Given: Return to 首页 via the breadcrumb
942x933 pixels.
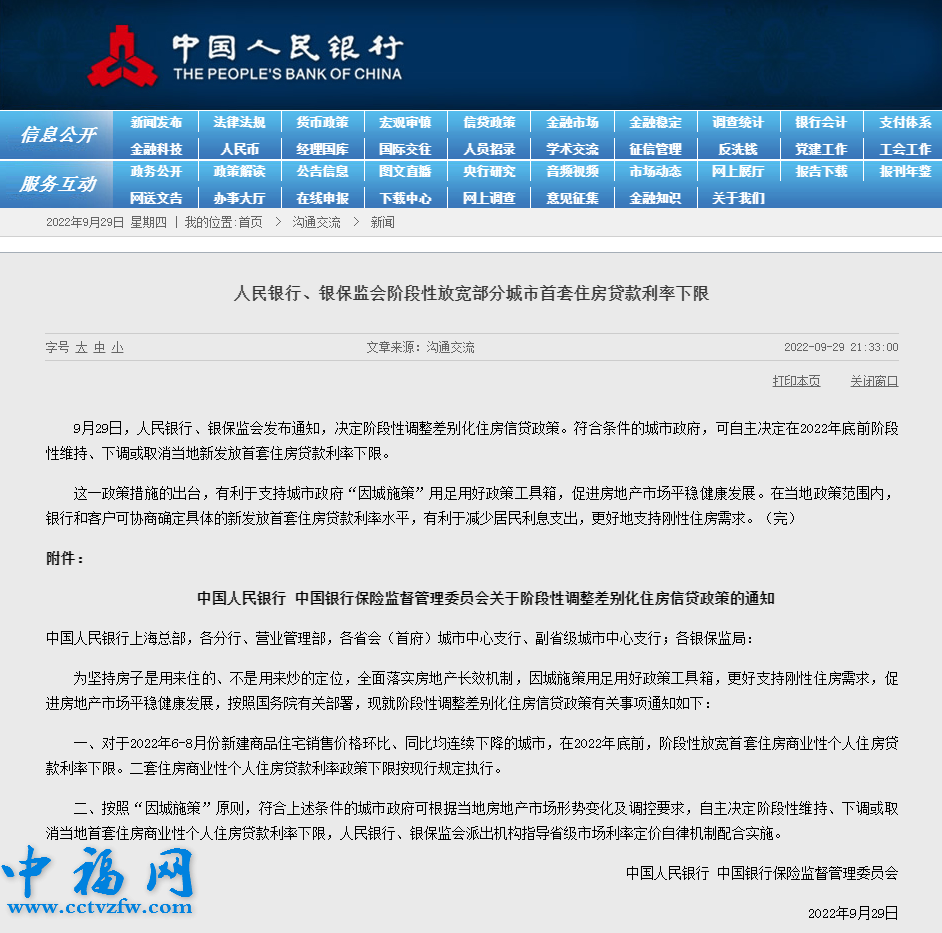Looking at the screenshot, I should [251, 222].
